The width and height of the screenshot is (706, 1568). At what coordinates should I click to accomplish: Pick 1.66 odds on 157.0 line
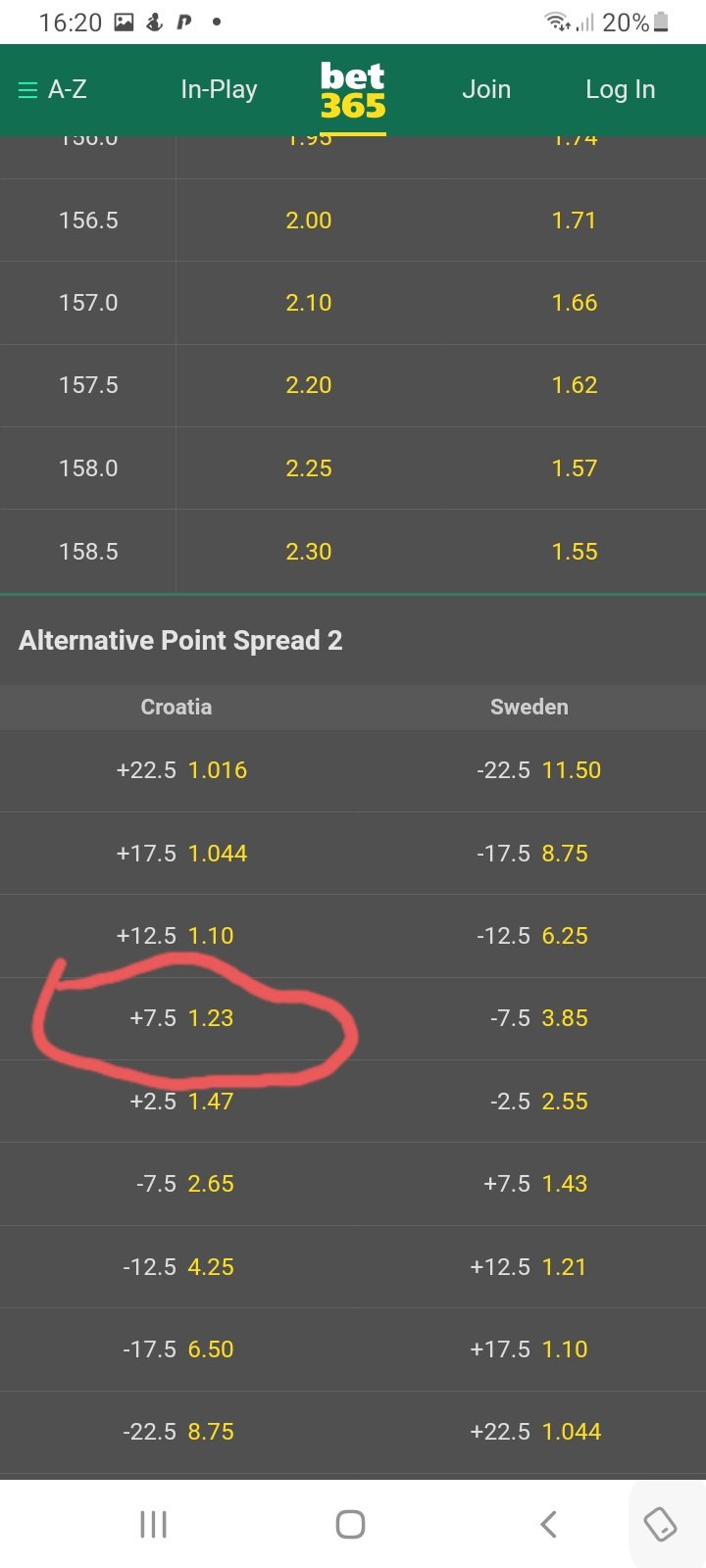point(574,303)
